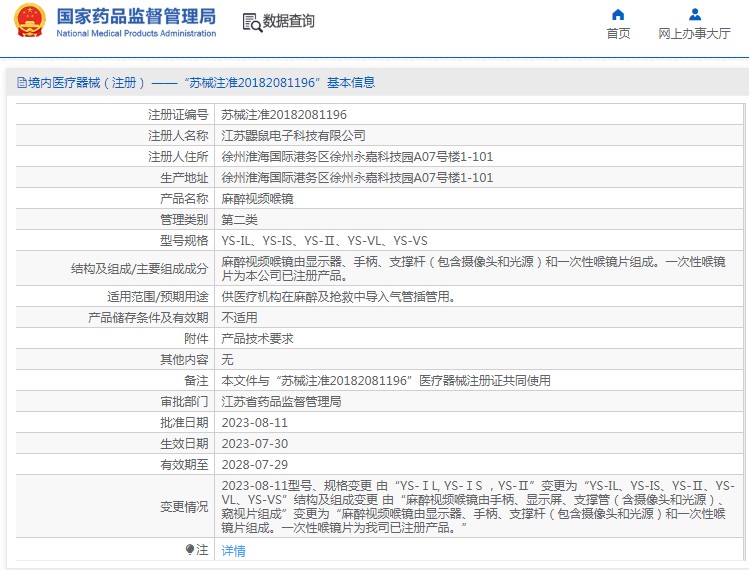Select the remark text starting 本文件与
Viewport: 749px width, 570px height.
[x=386, y=381]
